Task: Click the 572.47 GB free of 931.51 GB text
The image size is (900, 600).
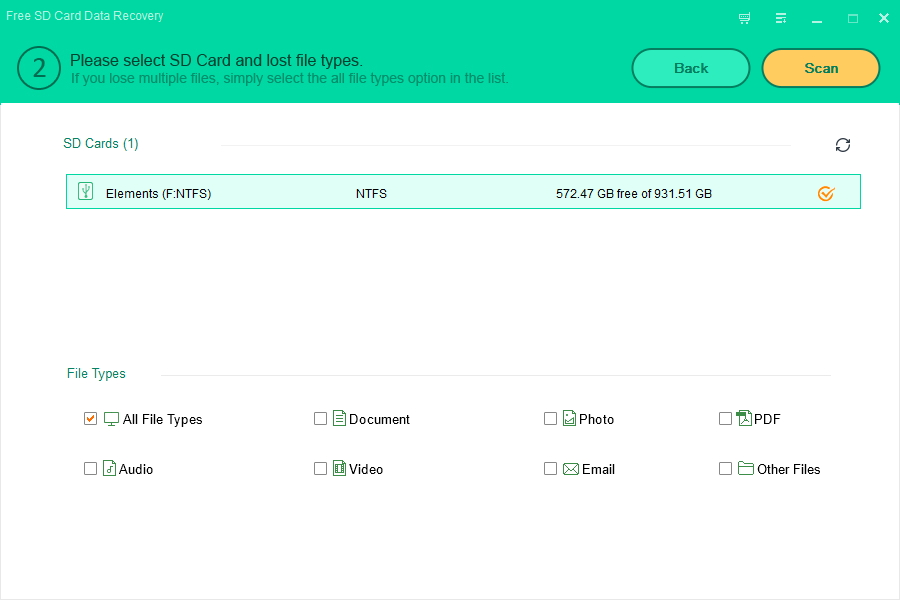Action: click(634, 193)
